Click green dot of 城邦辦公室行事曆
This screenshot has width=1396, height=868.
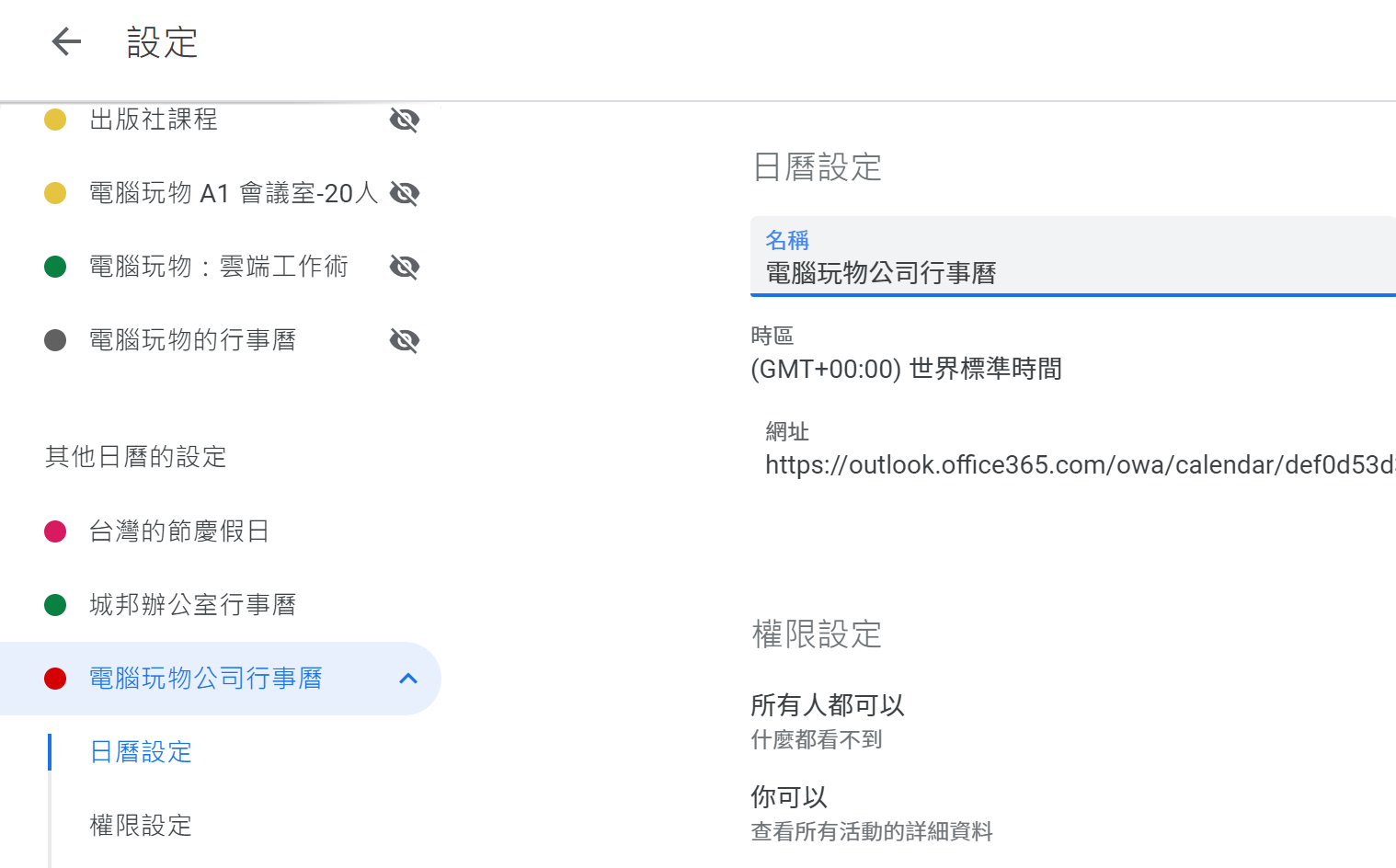pos(55,605)
